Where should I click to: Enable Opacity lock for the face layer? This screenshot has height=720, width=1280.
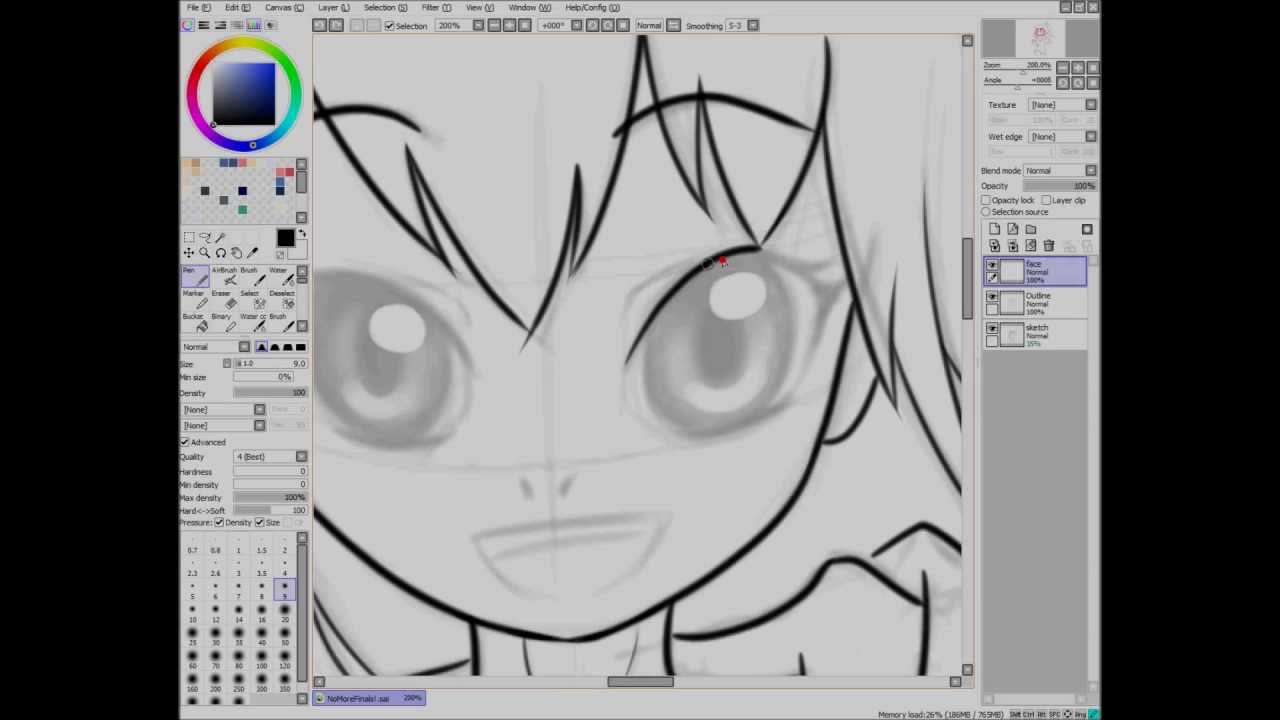pyautogui.click(x=987, y=200)
